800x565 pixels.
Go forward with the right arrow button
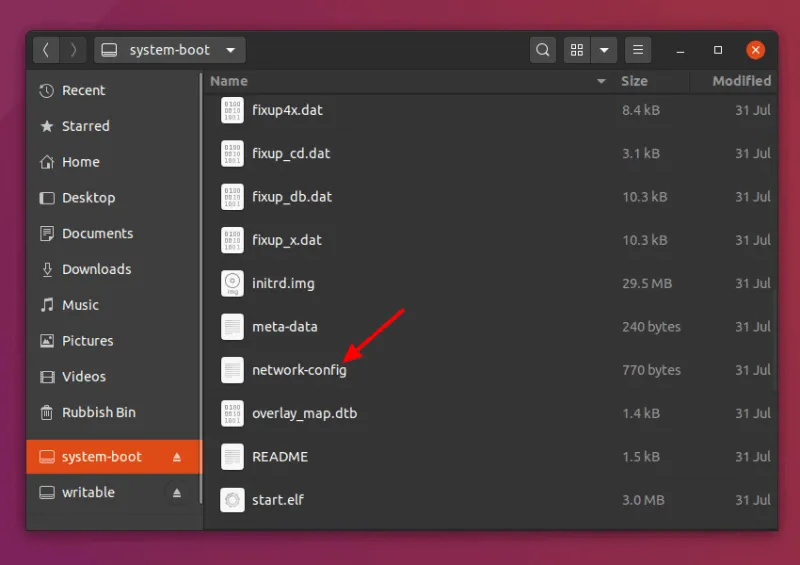pyautogui.click(x=73, y=50)
